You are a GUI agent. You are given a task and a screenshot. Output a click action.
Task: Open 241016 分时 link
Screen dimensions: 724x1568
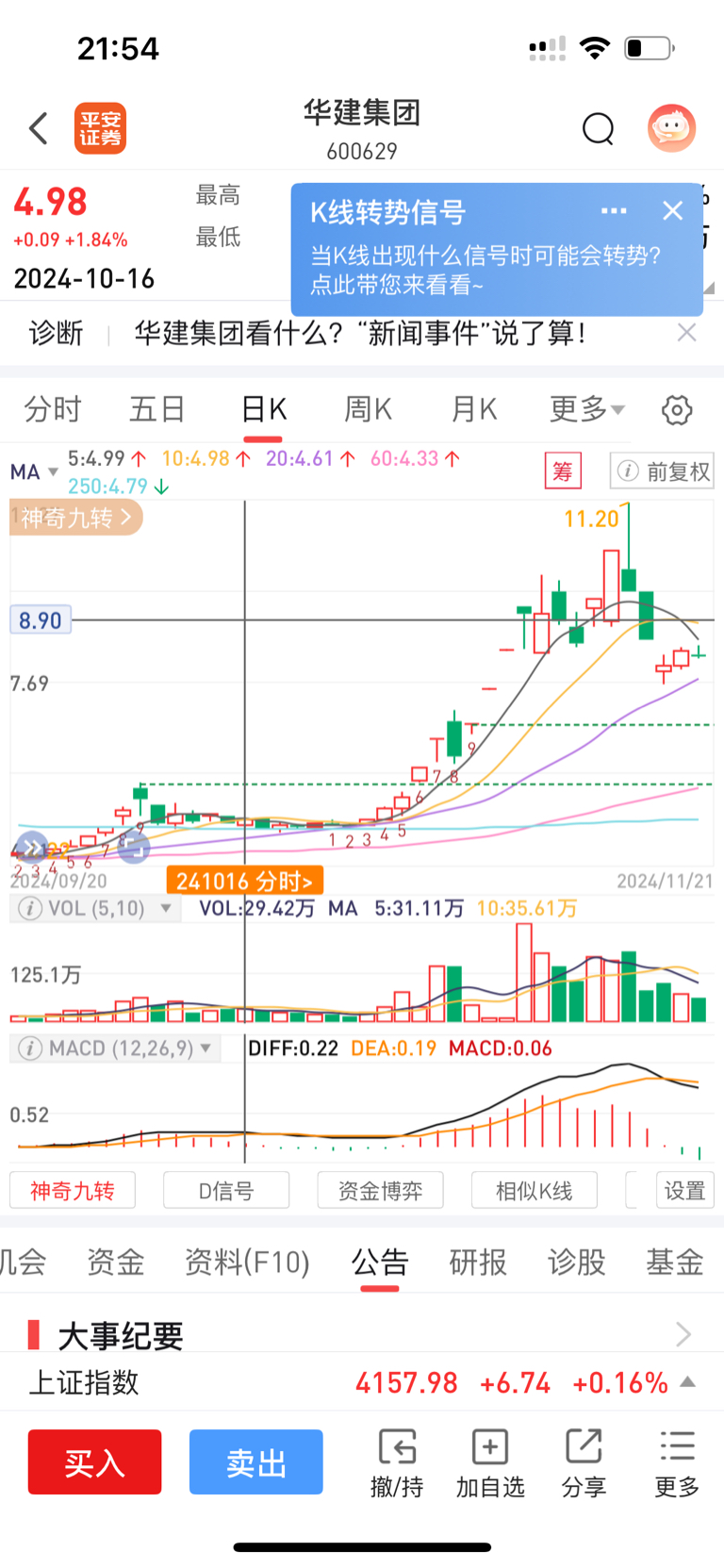[244, 881]
